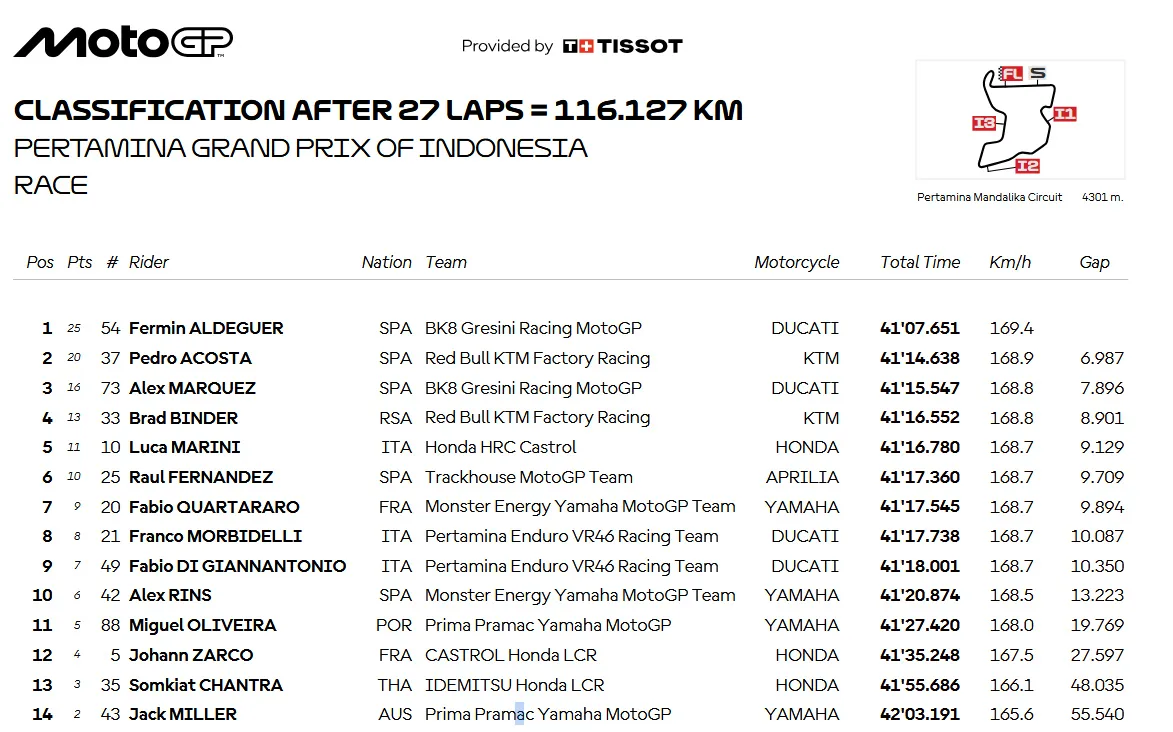The width and height of the screenshot is (1173, 732).
Task: Click the S speed trap marker
Action: [x=1038, y=73]
